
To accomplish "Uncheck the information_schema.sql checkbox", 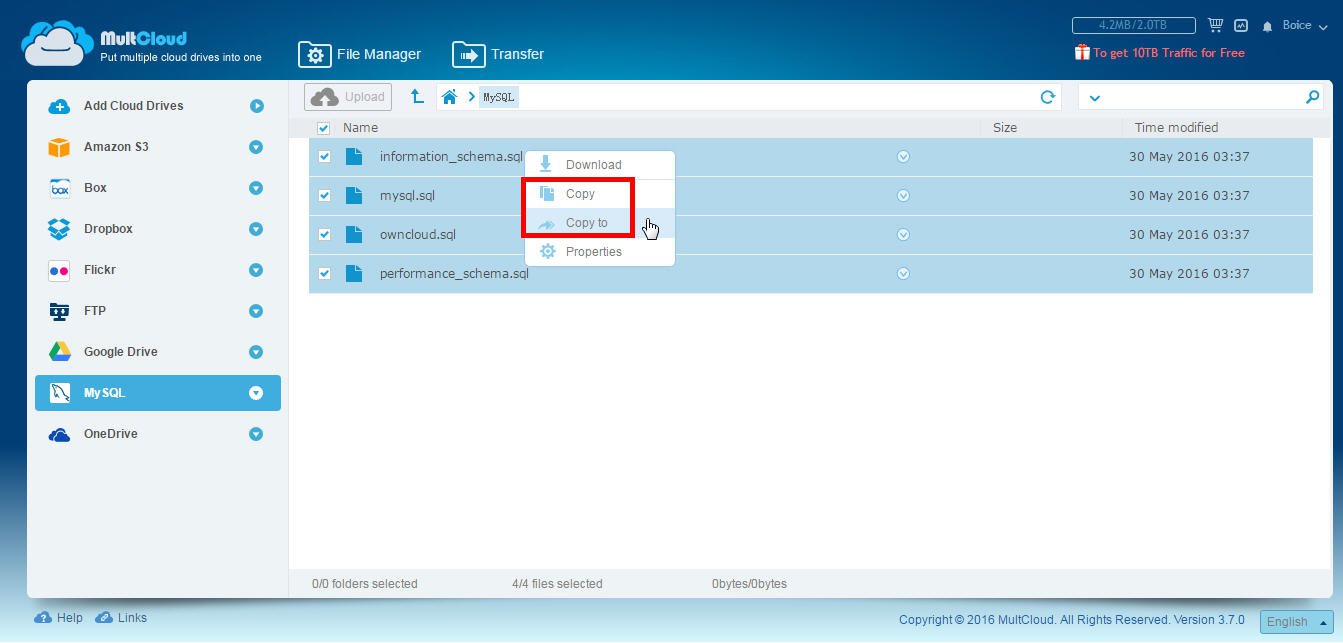I will pos(324,157).
